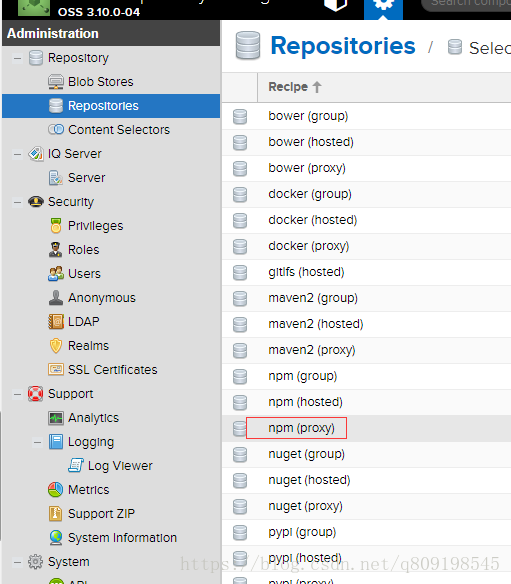511x584 pixels.
Task: Click the Support lifebuoy icon
Action: pyautogui.click(x=35, y=394)
